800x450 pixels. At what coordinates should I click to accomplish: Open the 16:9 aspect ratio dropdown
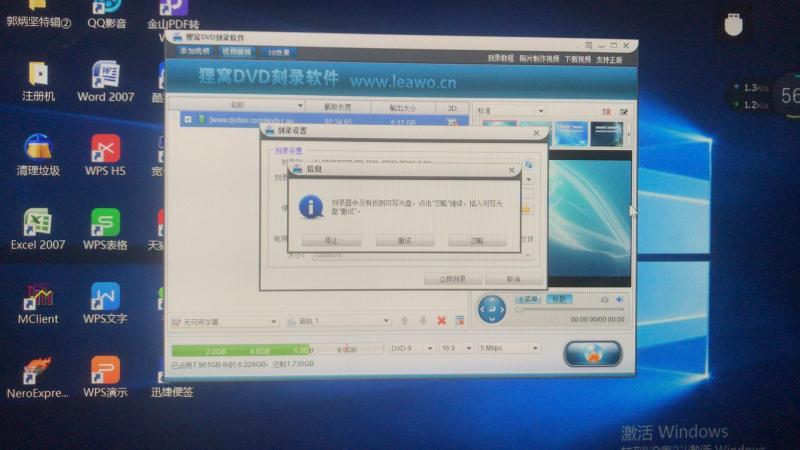click(x=456, y=348)
